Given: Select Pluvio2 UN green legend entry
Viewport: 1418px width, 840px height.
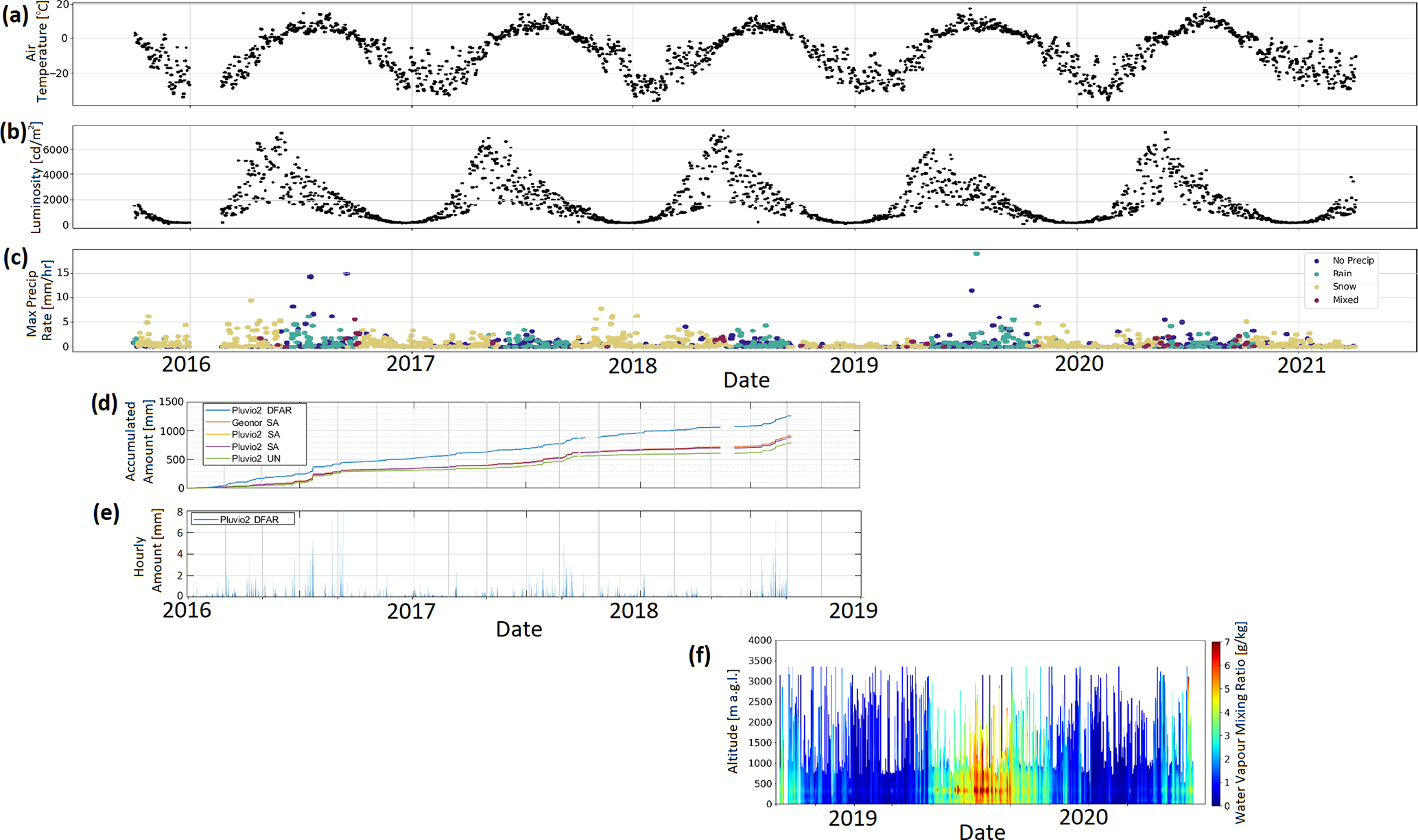Looking at the screenshot, I should point(255,459).
